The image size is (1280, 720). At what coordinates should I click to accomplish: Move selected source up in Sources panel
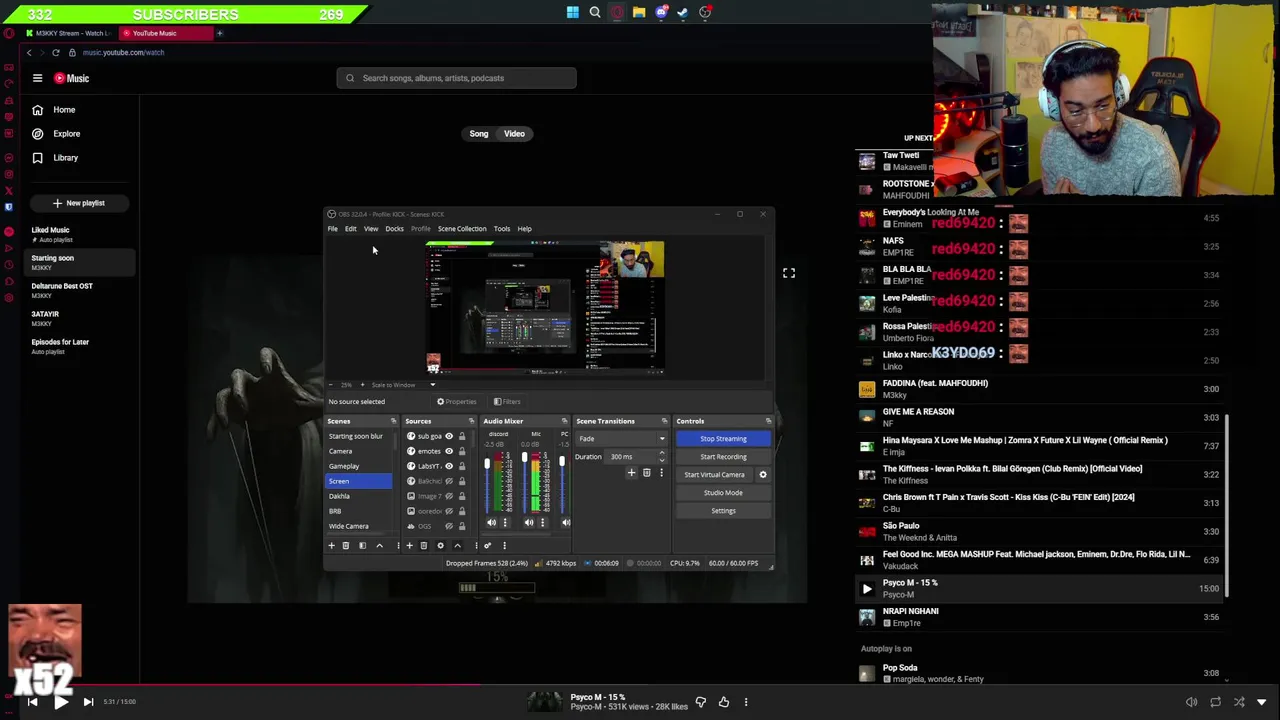click(457, 545)
